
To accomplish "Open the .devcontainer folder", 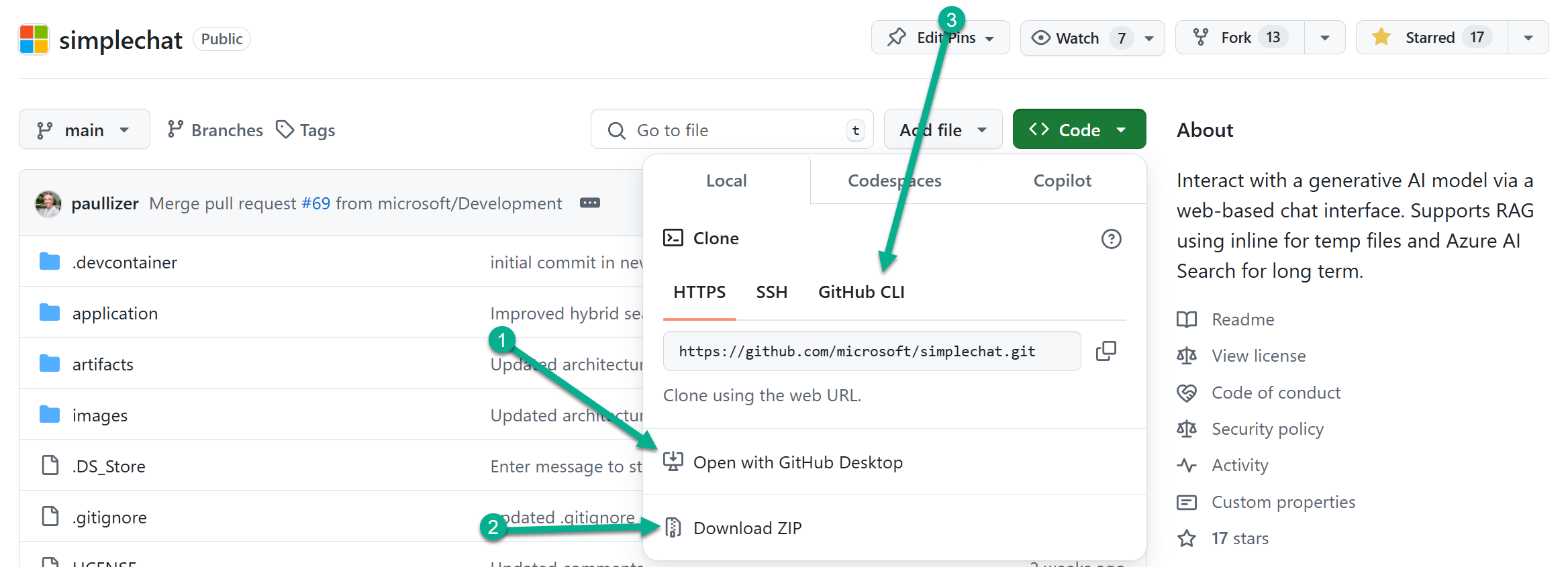I will pyautogui.click(x=125, y=262).
